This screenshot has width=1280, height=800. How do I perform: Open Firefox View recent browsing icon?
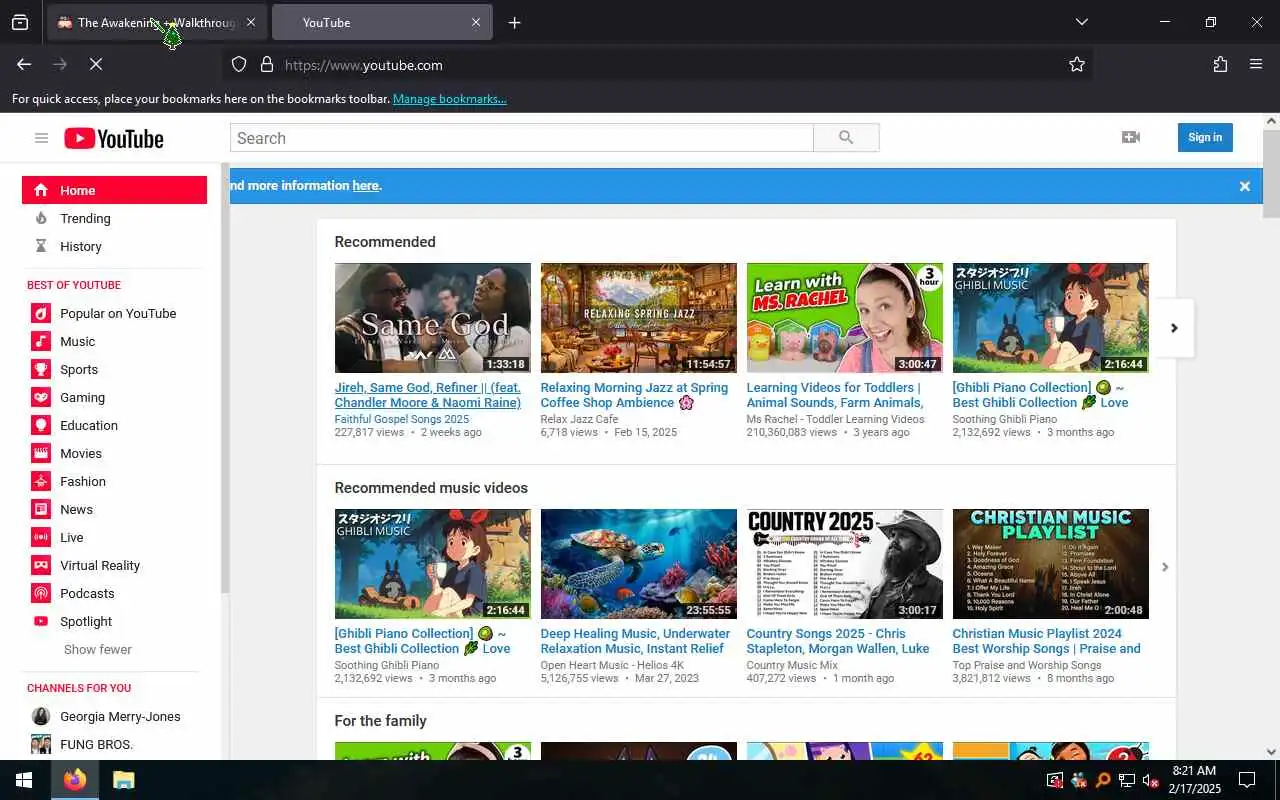pyautogui.click(x=20, y=22)
